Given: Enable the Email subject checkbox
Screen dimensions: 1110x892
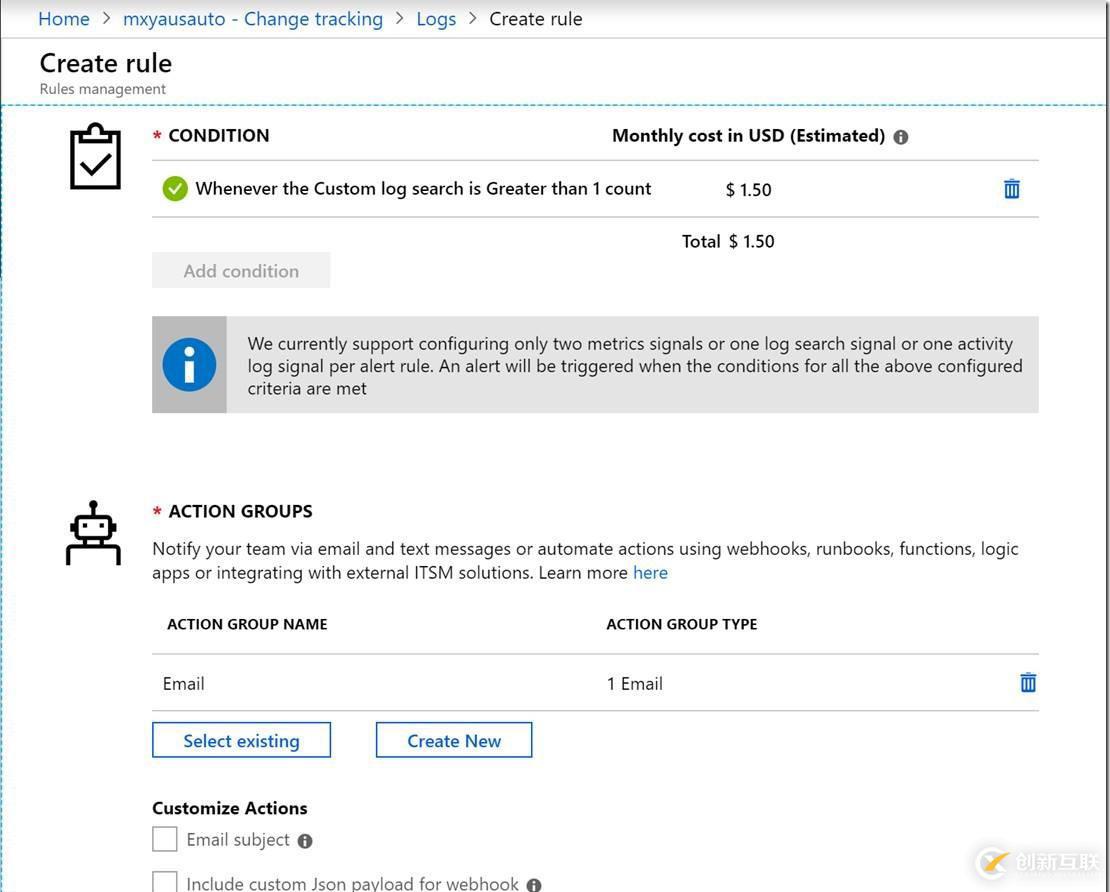Looking at the screenshot, I should (x=165, y=839).
